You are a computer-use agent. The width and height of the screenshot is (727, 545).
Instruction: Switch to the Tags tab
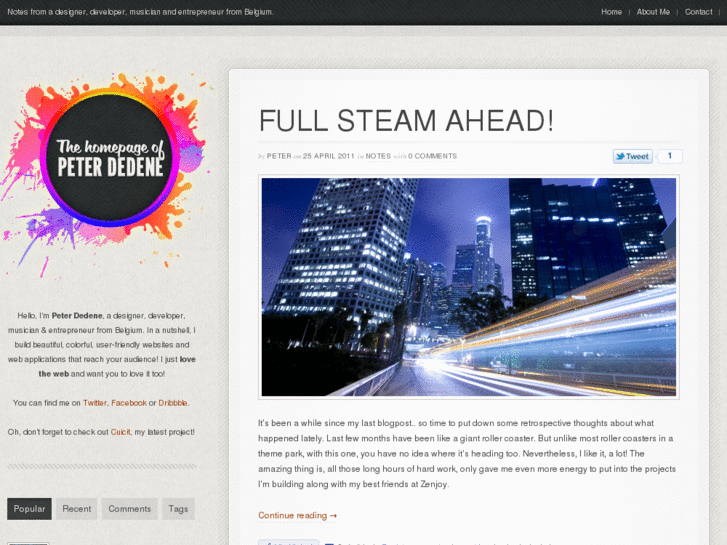(178, 509)
